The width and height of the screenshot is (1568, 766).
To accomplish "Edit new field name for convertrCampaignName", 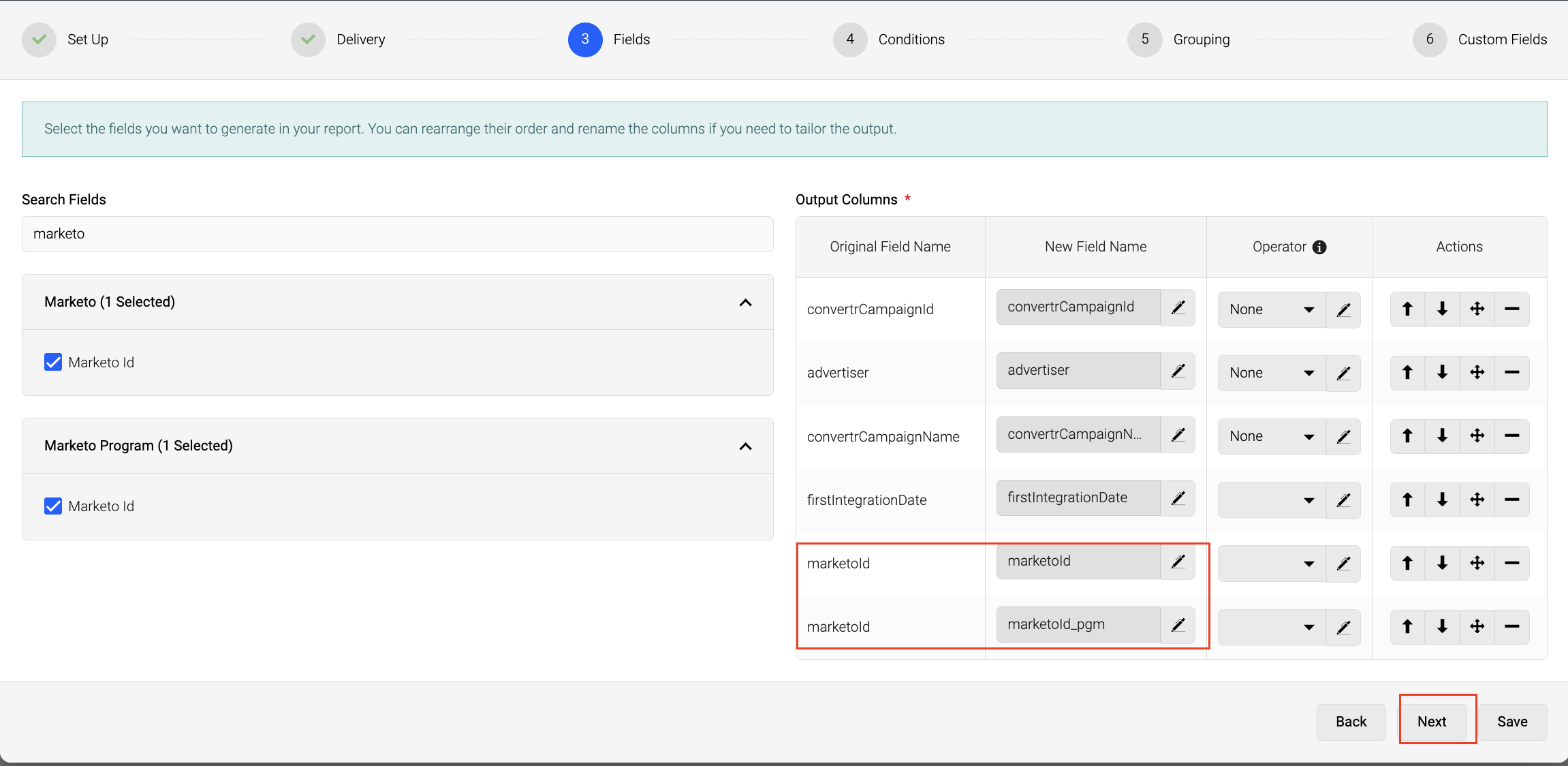I will click(x=1178, y=435).
